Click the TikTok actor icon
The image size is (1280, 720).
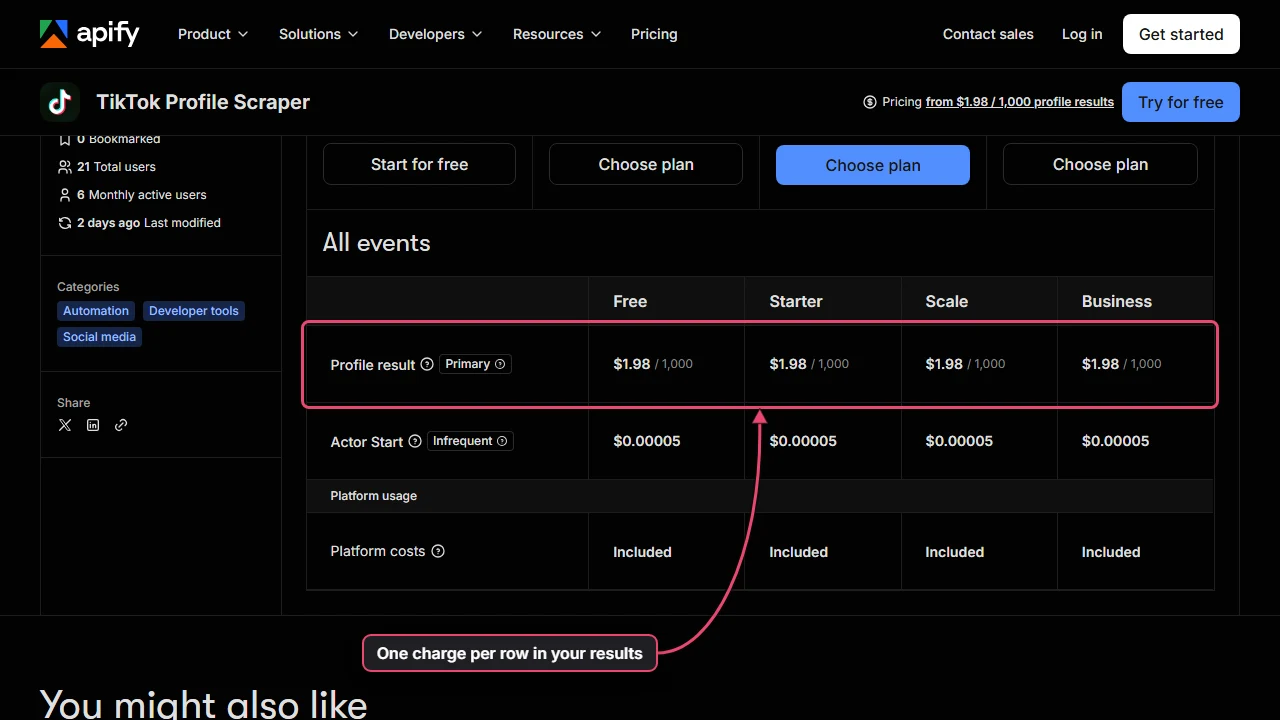click(60, 102)
